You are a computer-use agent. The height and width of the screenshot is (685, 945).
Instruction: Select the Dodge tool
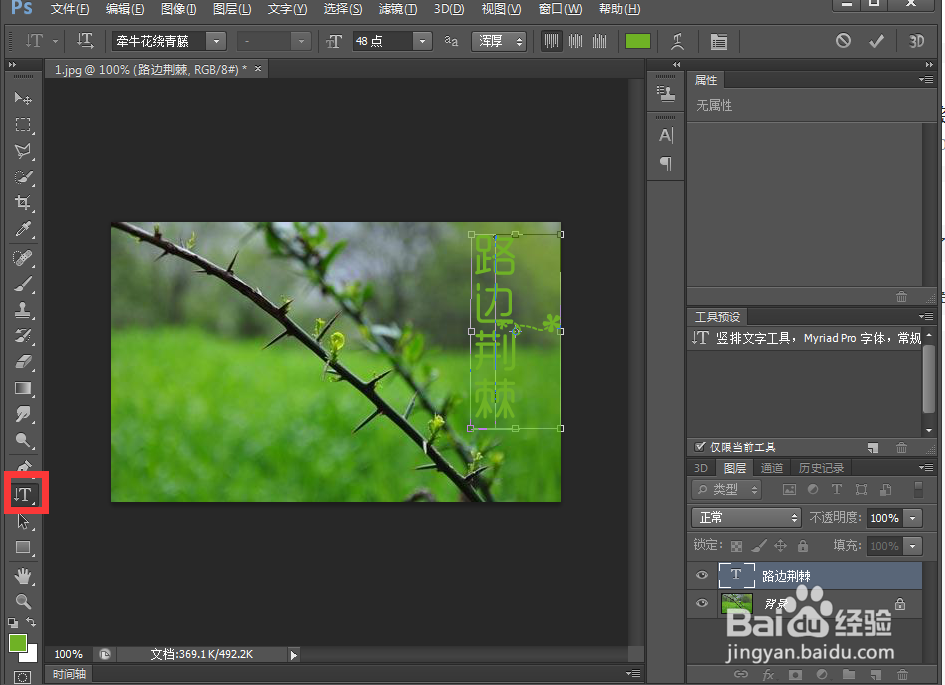(23, 440)
